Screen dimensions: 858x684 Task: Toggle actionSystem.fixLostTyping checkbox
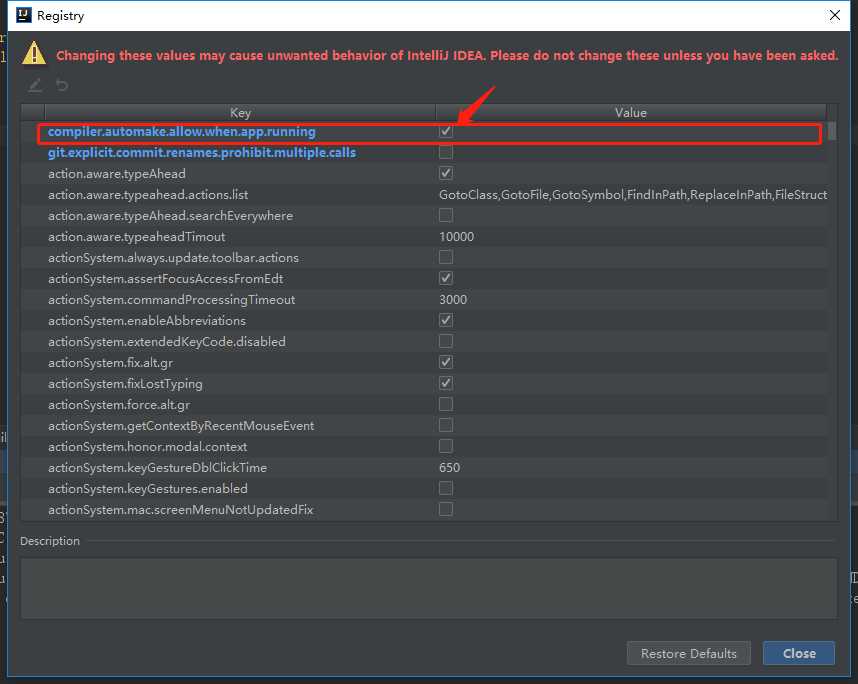[x=446, y=383]
